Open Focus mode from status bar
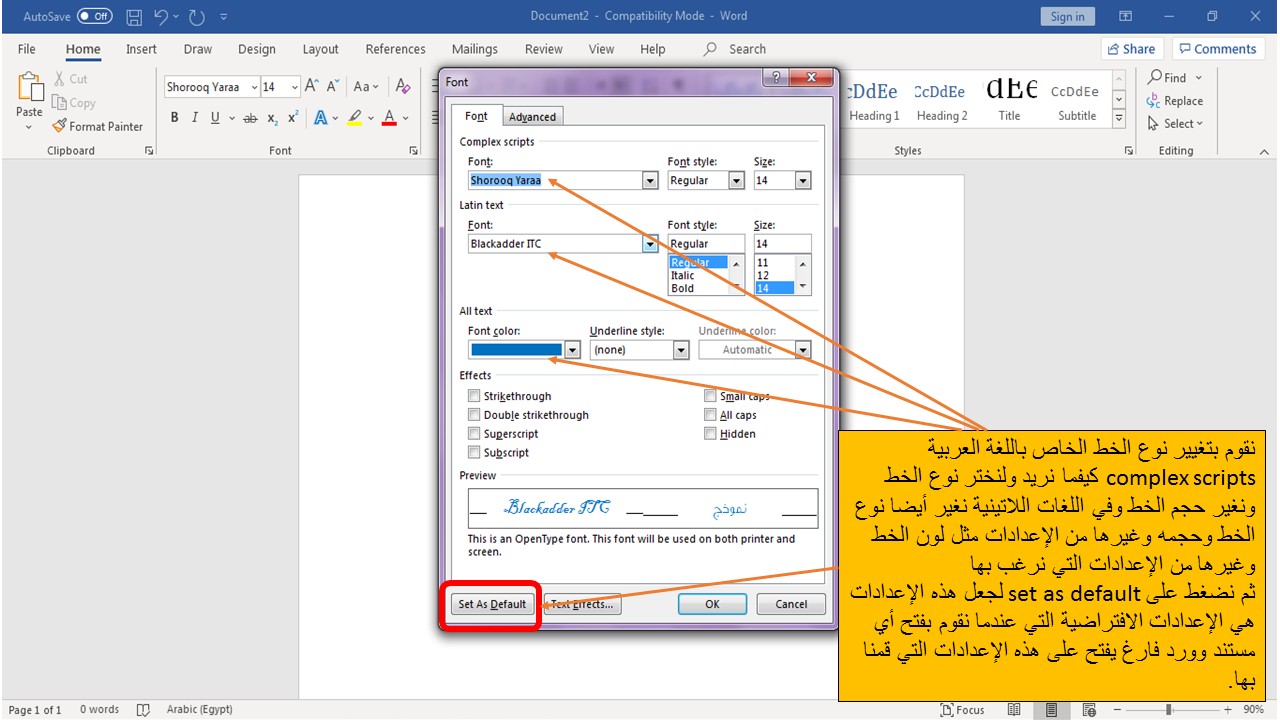This screenshot has height=720, width=1280. (x=962, y=710)
